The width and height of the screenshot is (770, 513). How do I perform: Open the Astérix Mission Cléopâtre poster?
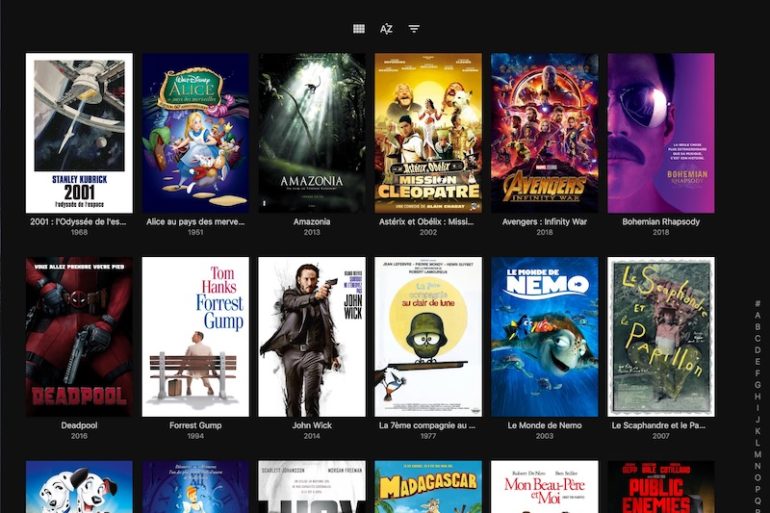point(428,132)
